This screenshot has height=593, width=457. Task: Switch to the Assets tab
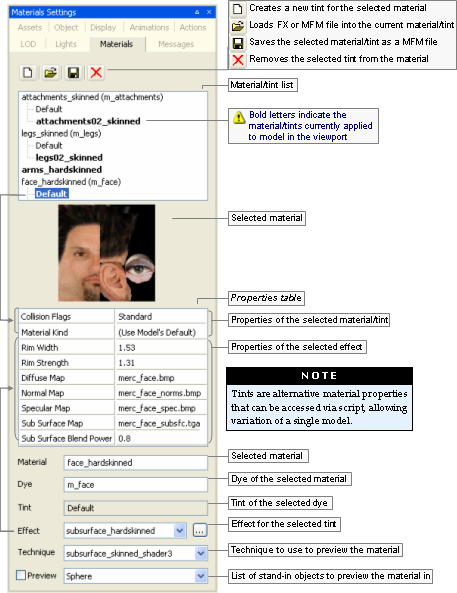tap(30, 28)
